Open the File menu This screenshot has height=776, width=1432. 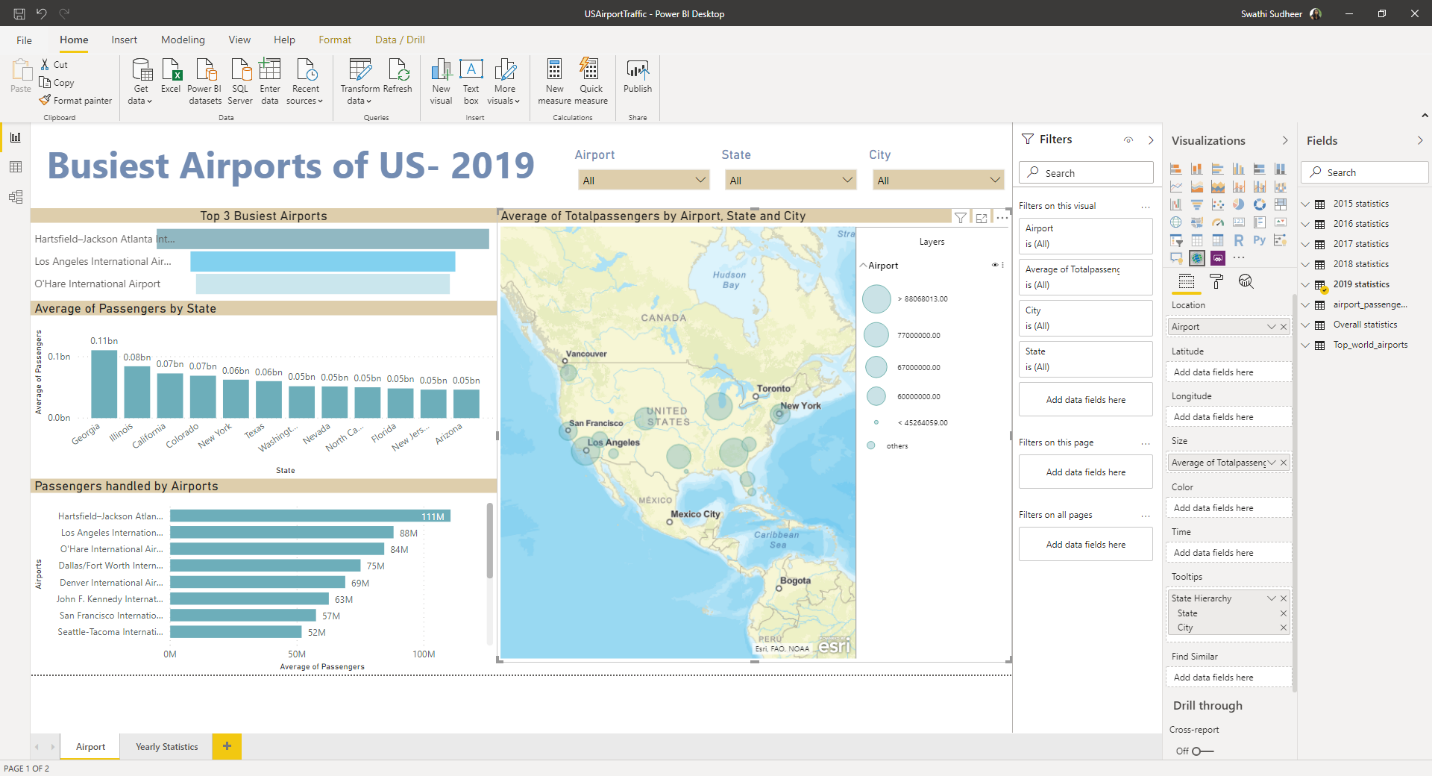24,40
